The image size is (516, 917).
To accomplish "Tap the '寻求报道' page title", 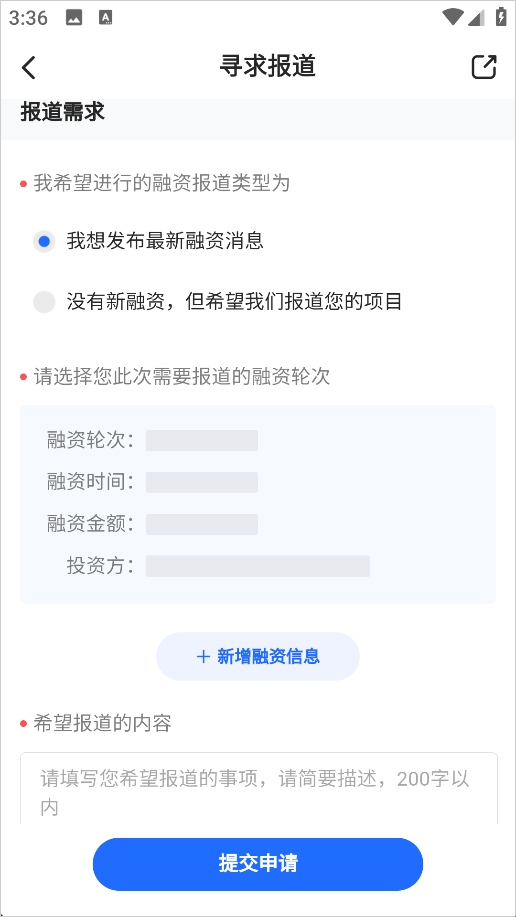I will click(268, 66).
